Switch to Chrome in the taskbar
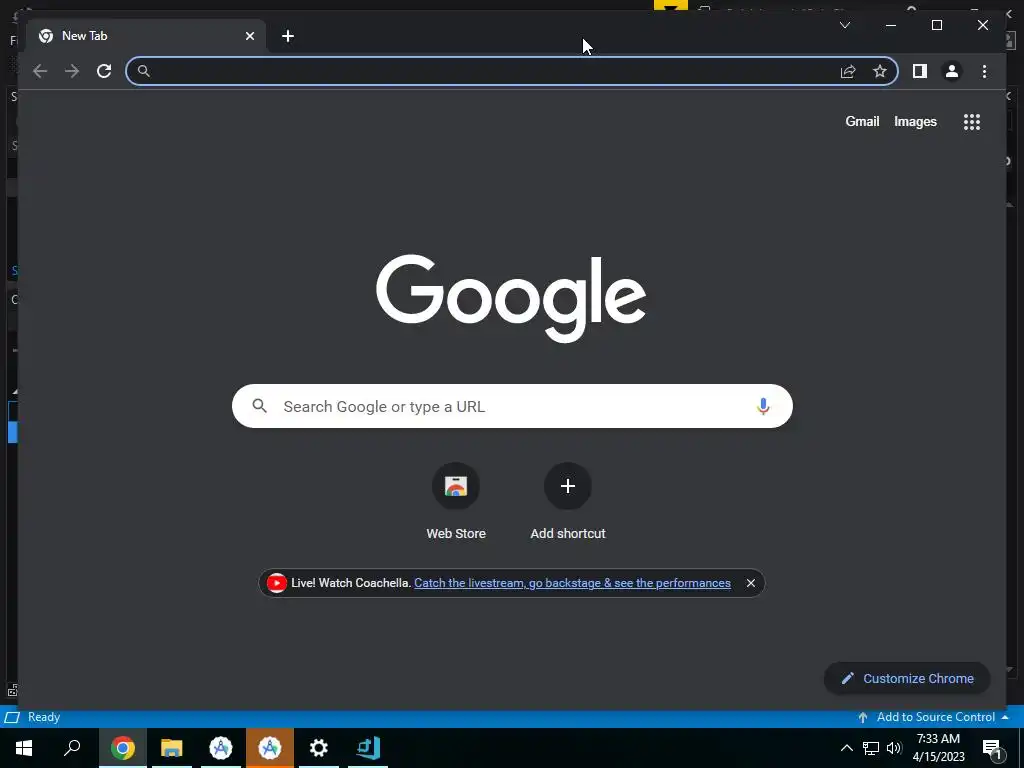This screenshot has height=768, width=1024. coord(123,748)
